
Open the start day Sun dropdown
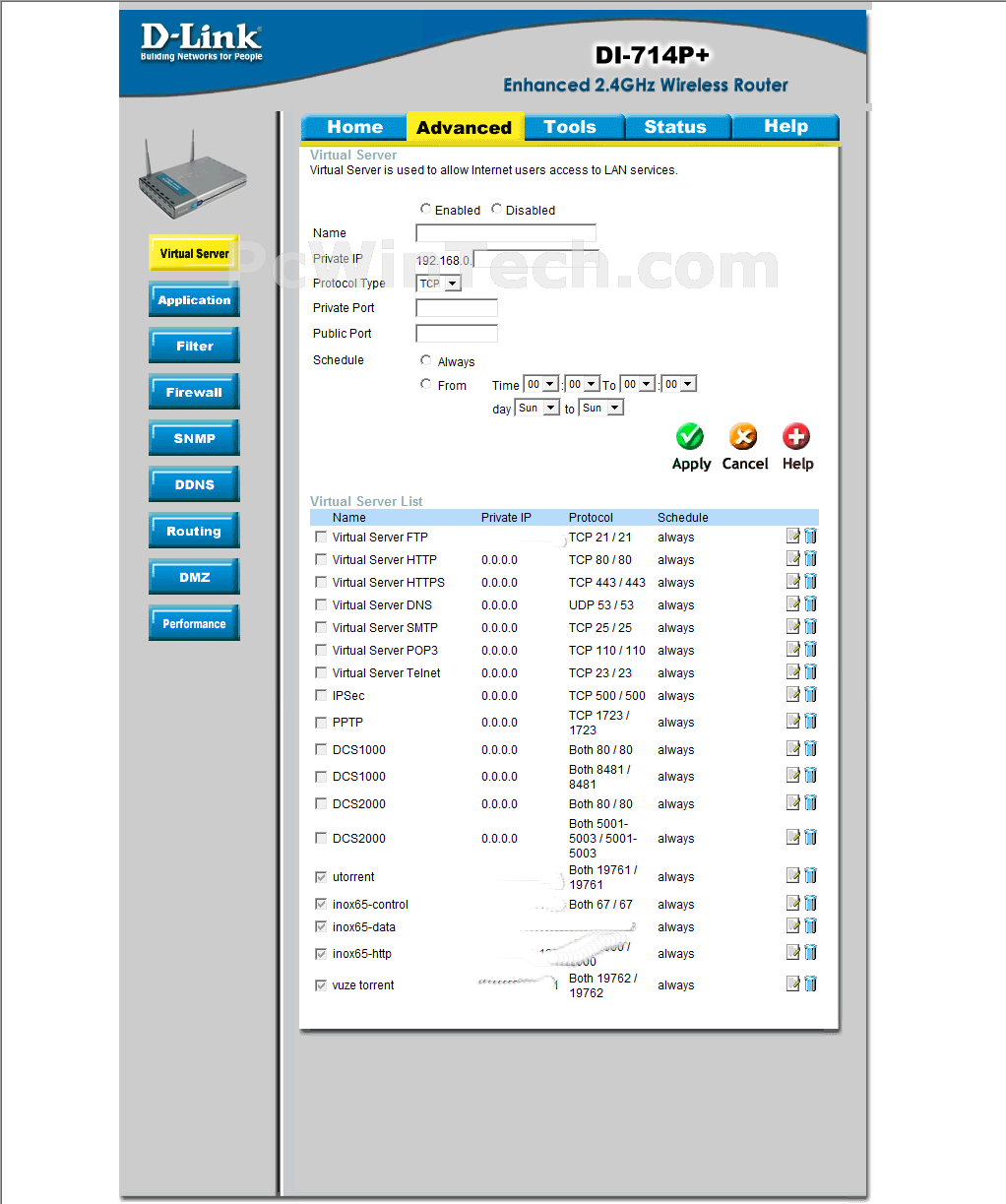click(537, 408)
